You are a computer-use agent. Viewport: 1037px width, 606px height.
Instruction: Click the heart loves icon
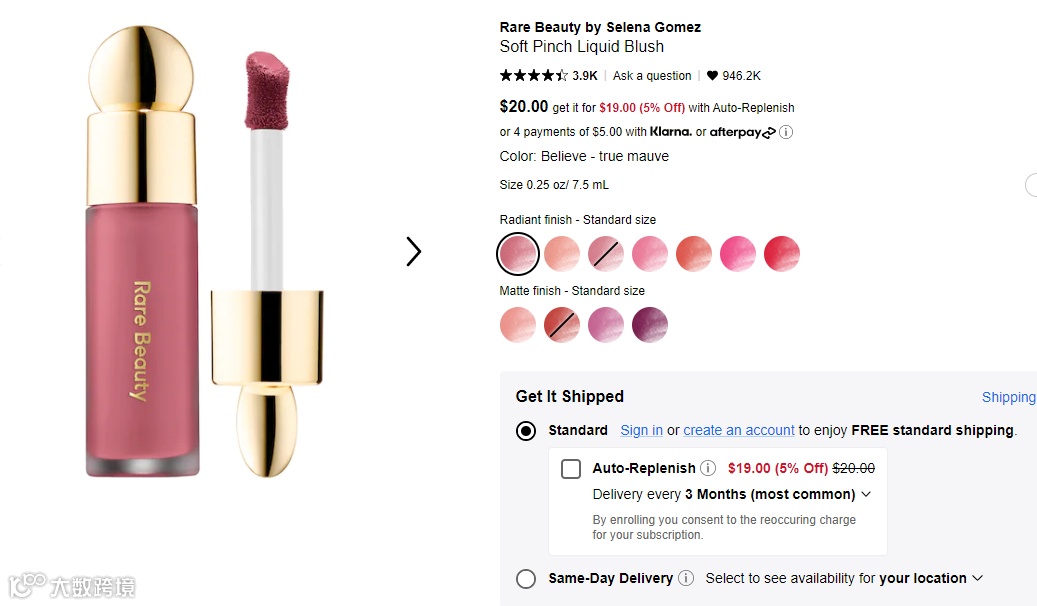(x=712, y=76)
